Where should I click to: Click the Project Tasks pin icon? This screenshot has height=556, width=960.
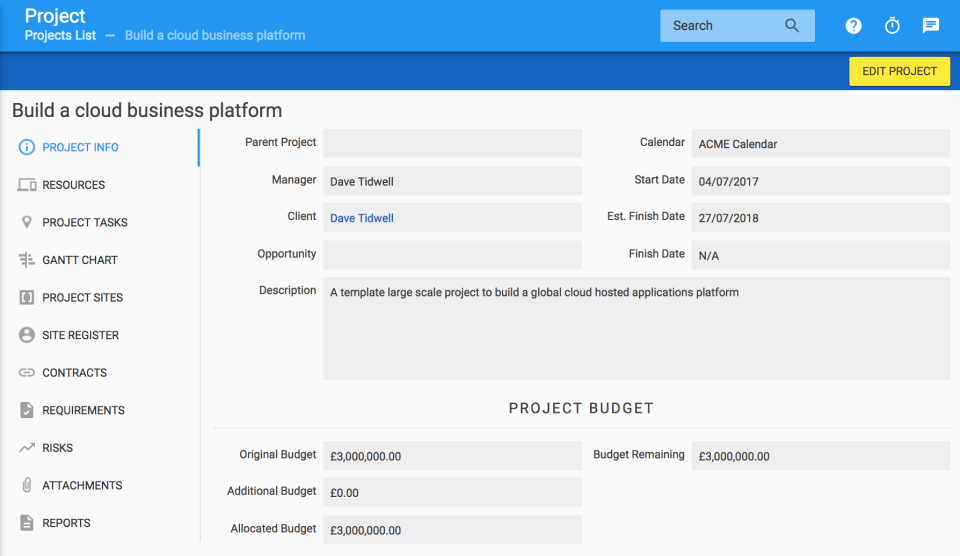(27, 222)
